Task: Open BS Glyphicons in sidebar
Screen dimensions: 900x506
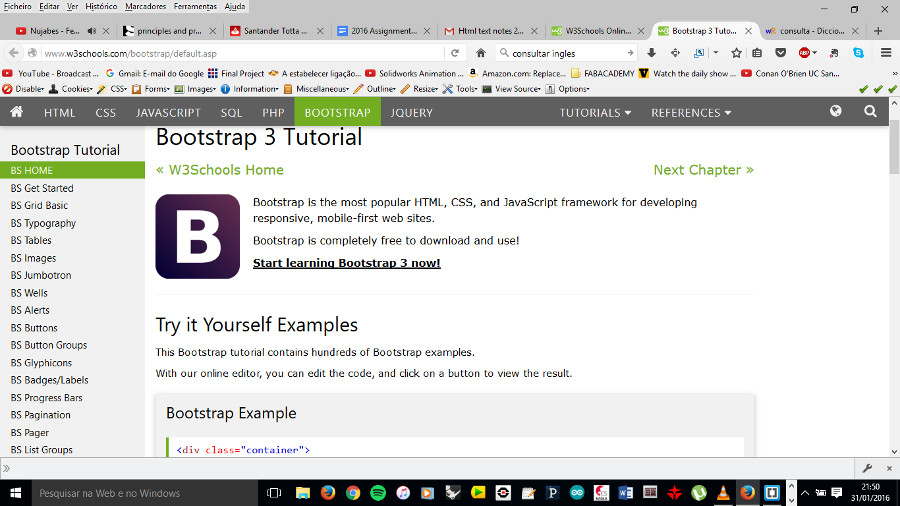Action: click(41, 363)
